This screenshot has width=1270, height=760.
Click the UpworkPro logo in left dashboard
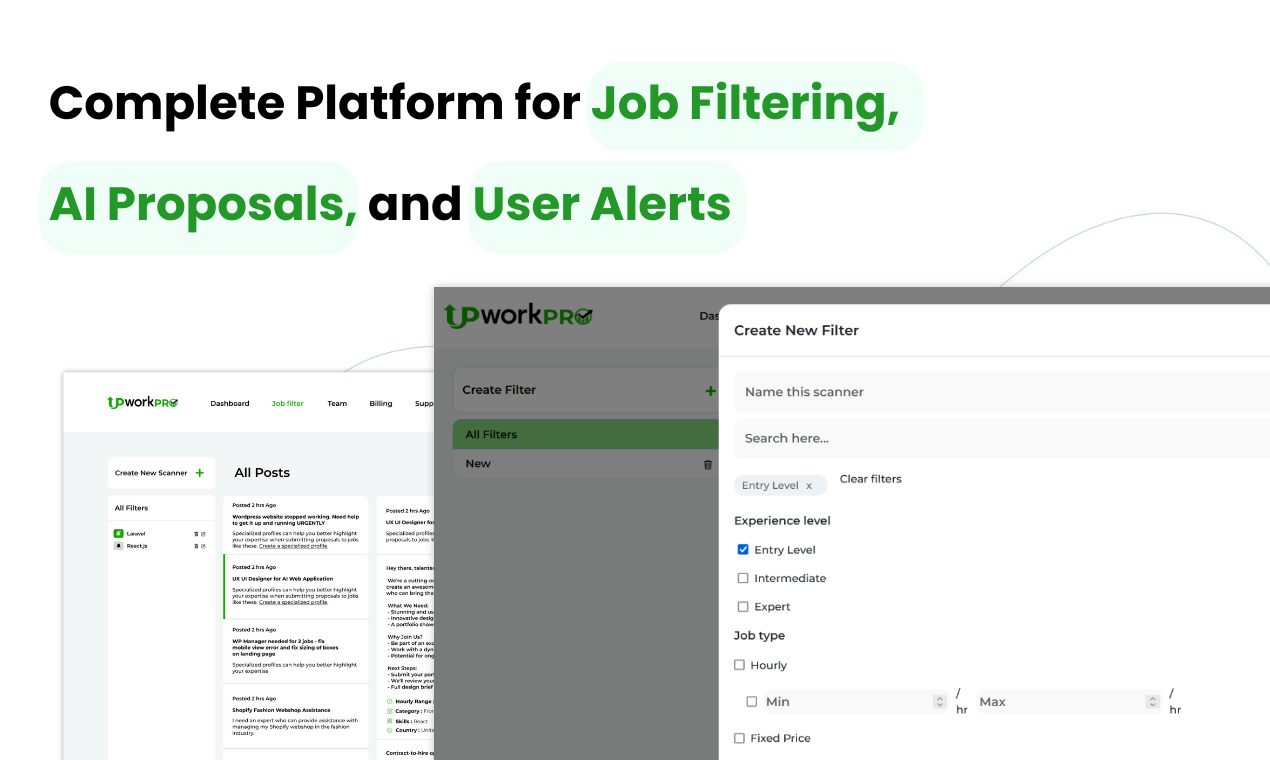click(x=143, y=403)
